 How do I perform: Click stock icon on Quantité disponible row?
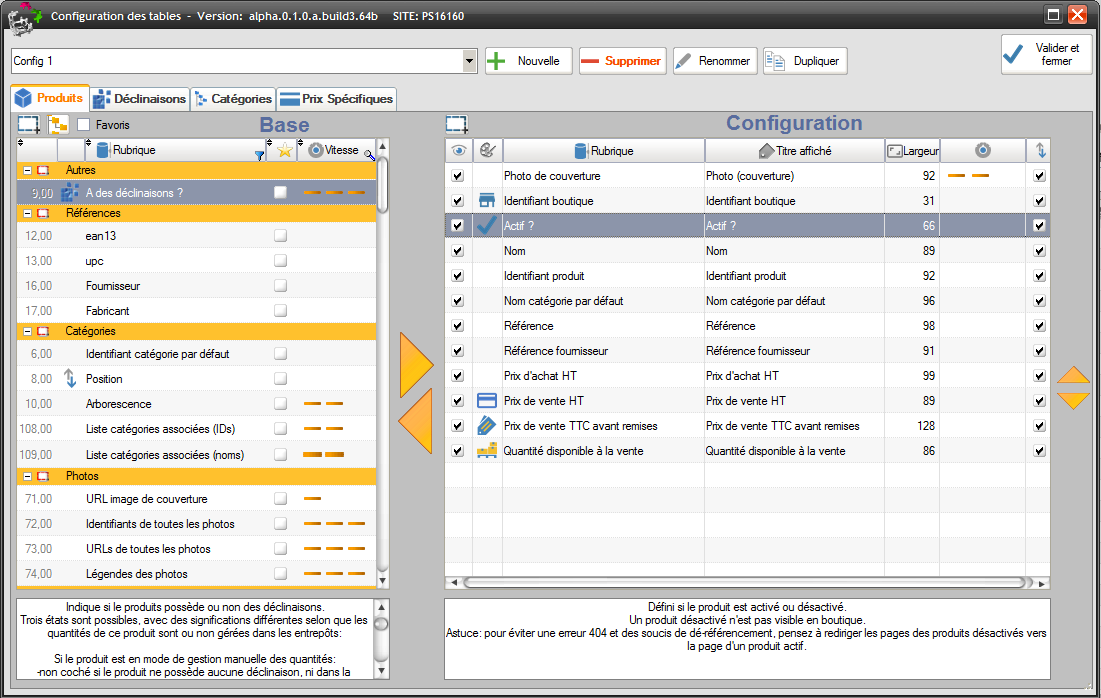tap(487, 451)
